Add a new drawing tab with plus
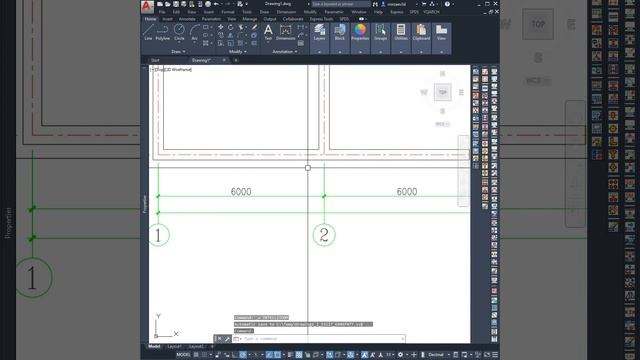The image size is (640, 360). (x=236, y=60)
